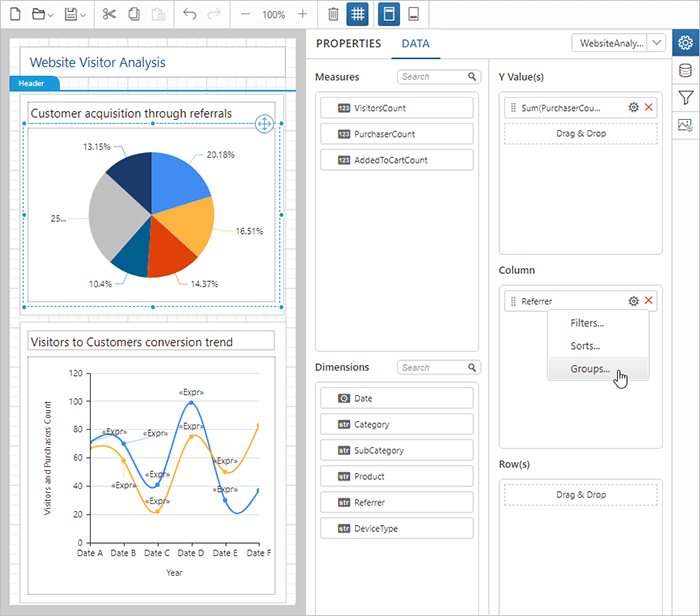Click the Copy icon in the toolbar
This screenshot has height=616, width=700.
(x=133, y=14)
